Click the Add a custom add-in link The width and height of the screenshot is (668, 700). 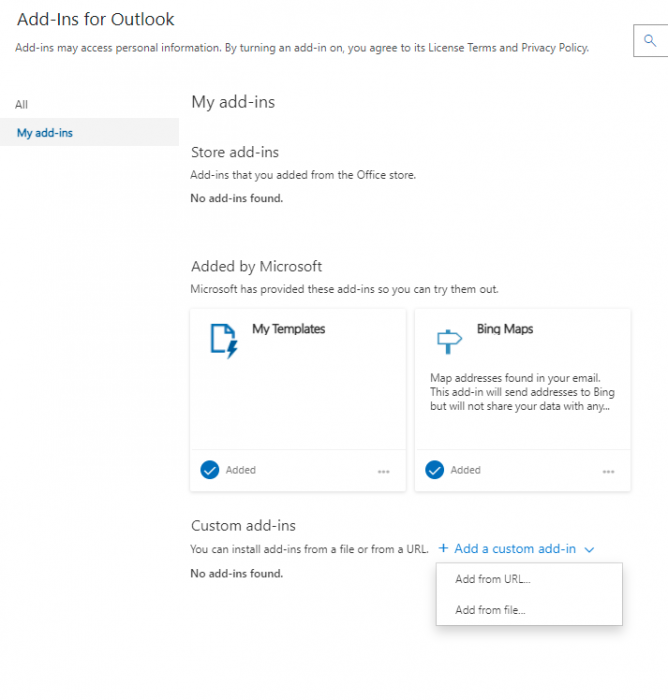pyautogui.click(x=514, y=549)
